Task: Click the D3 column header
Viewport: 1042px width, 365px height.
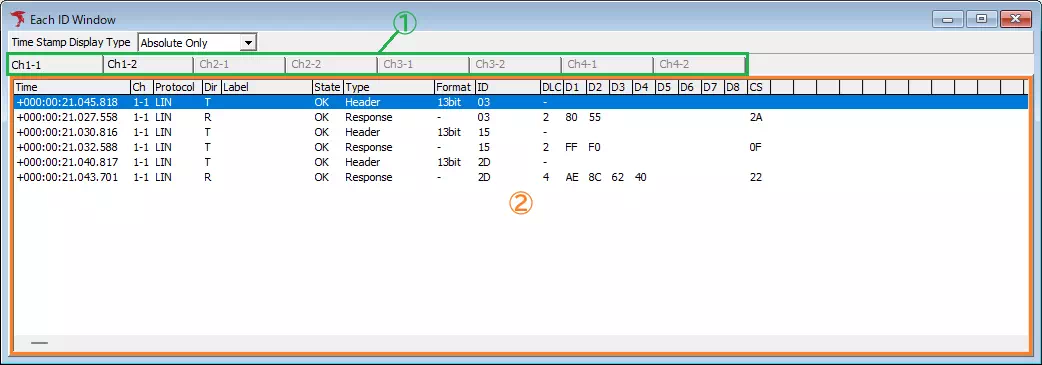Action: click(x=621, y=87)
